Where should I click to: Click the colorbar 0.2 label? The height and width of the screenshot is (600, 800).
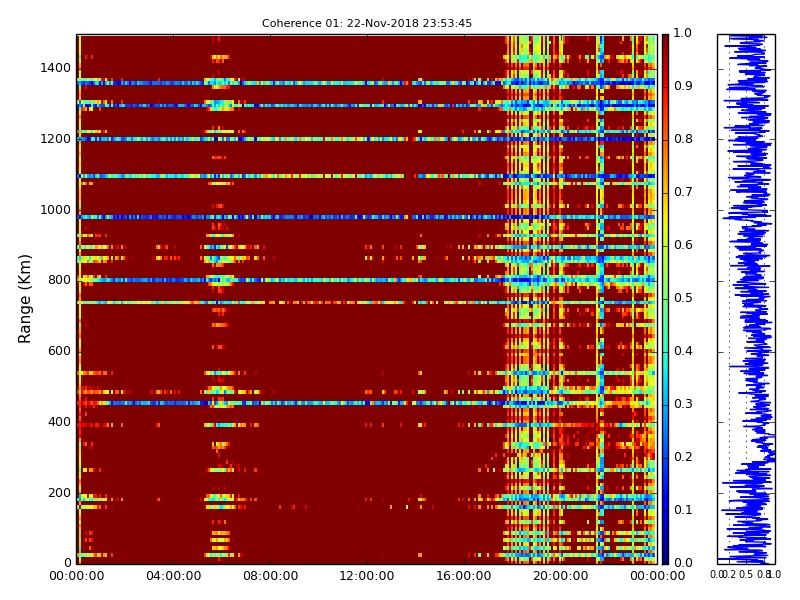pos(683,457)
